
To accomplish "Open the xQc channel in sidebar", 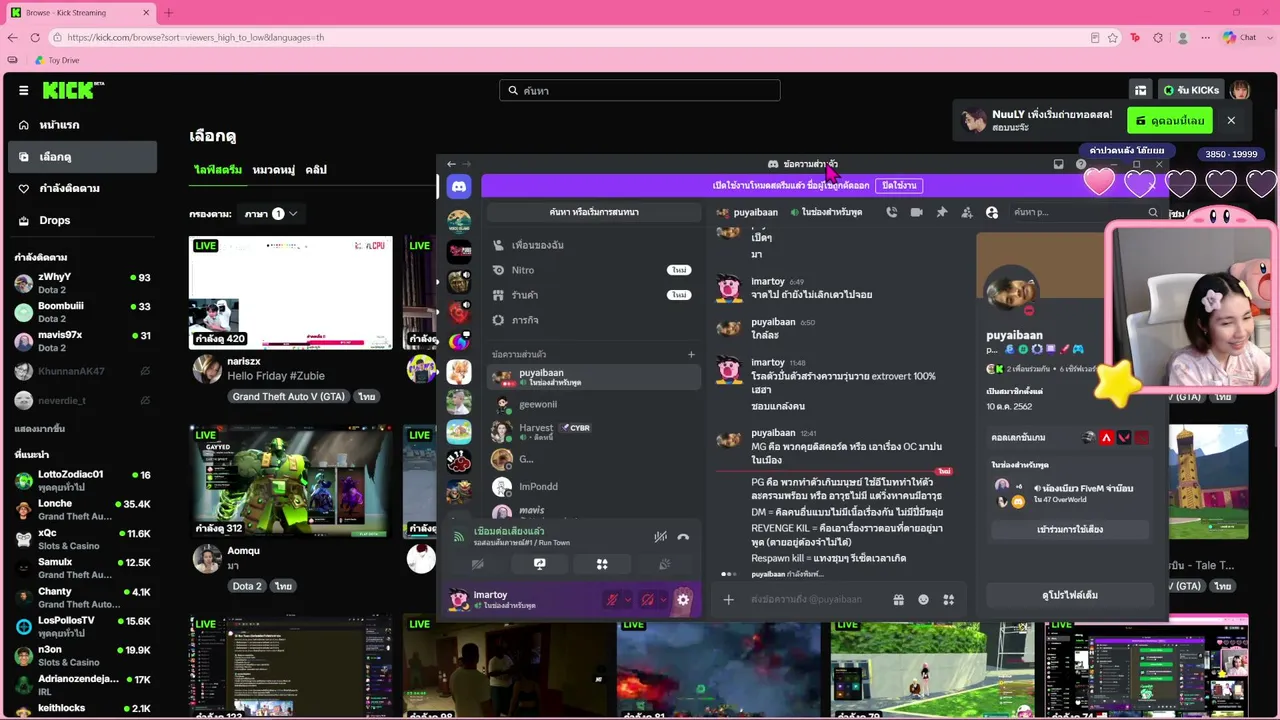I will coord(82,539).
